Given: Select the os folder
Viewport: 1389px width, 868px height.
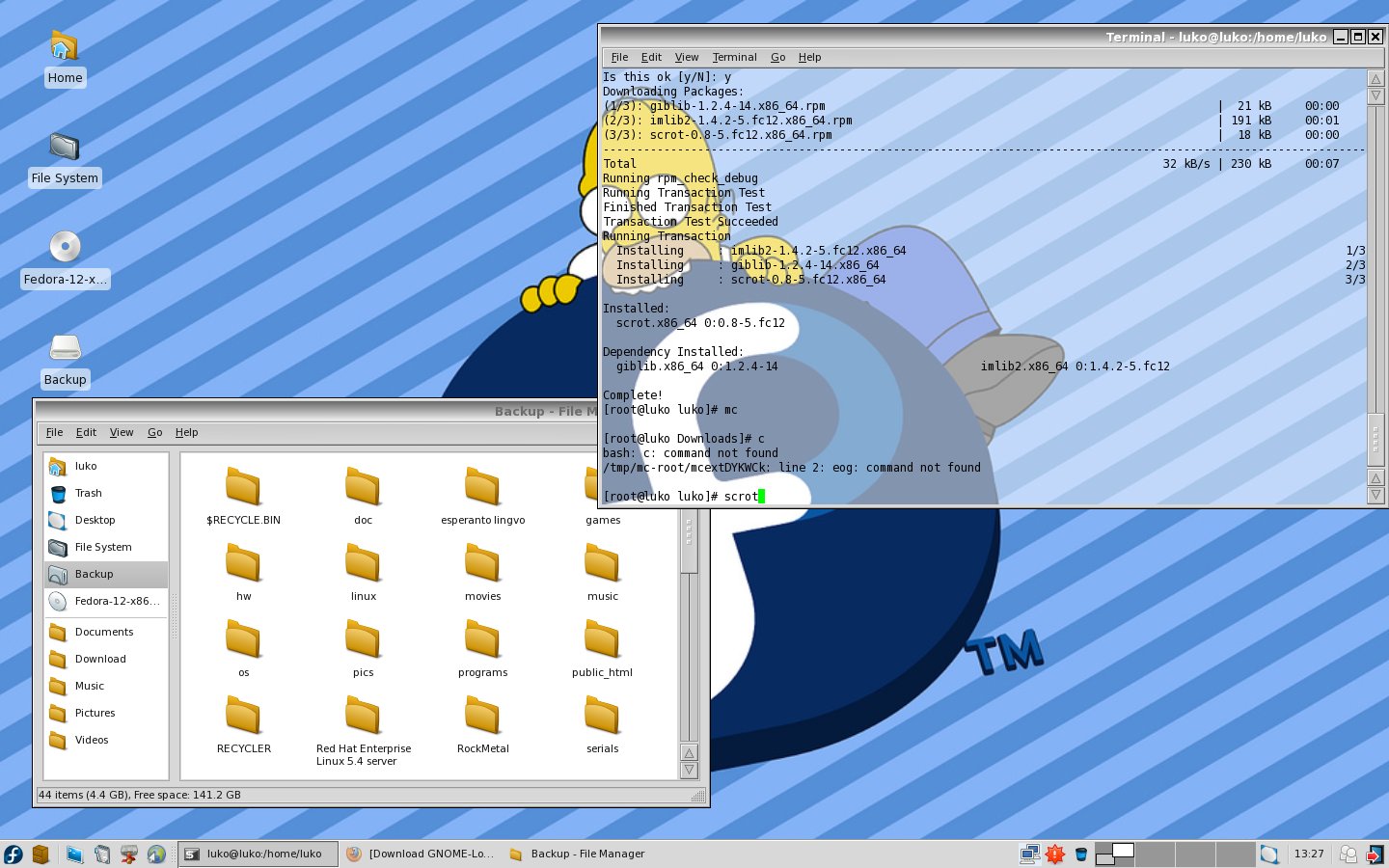Looking at the screenshot, I should click(243, 648).
